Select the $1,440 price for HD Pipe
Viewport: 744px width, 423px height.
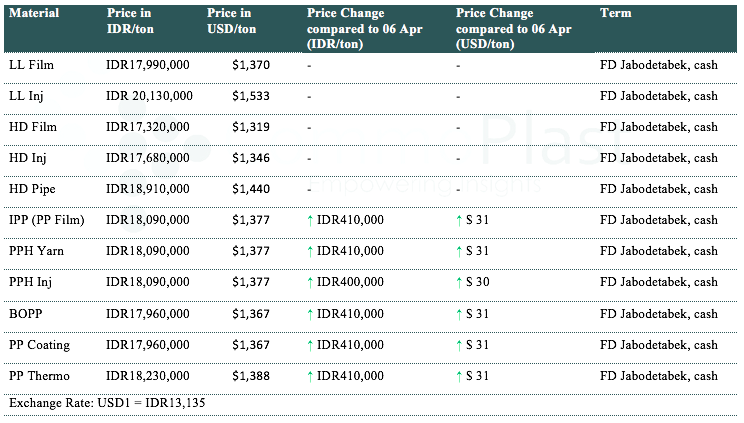coord(251,189)
